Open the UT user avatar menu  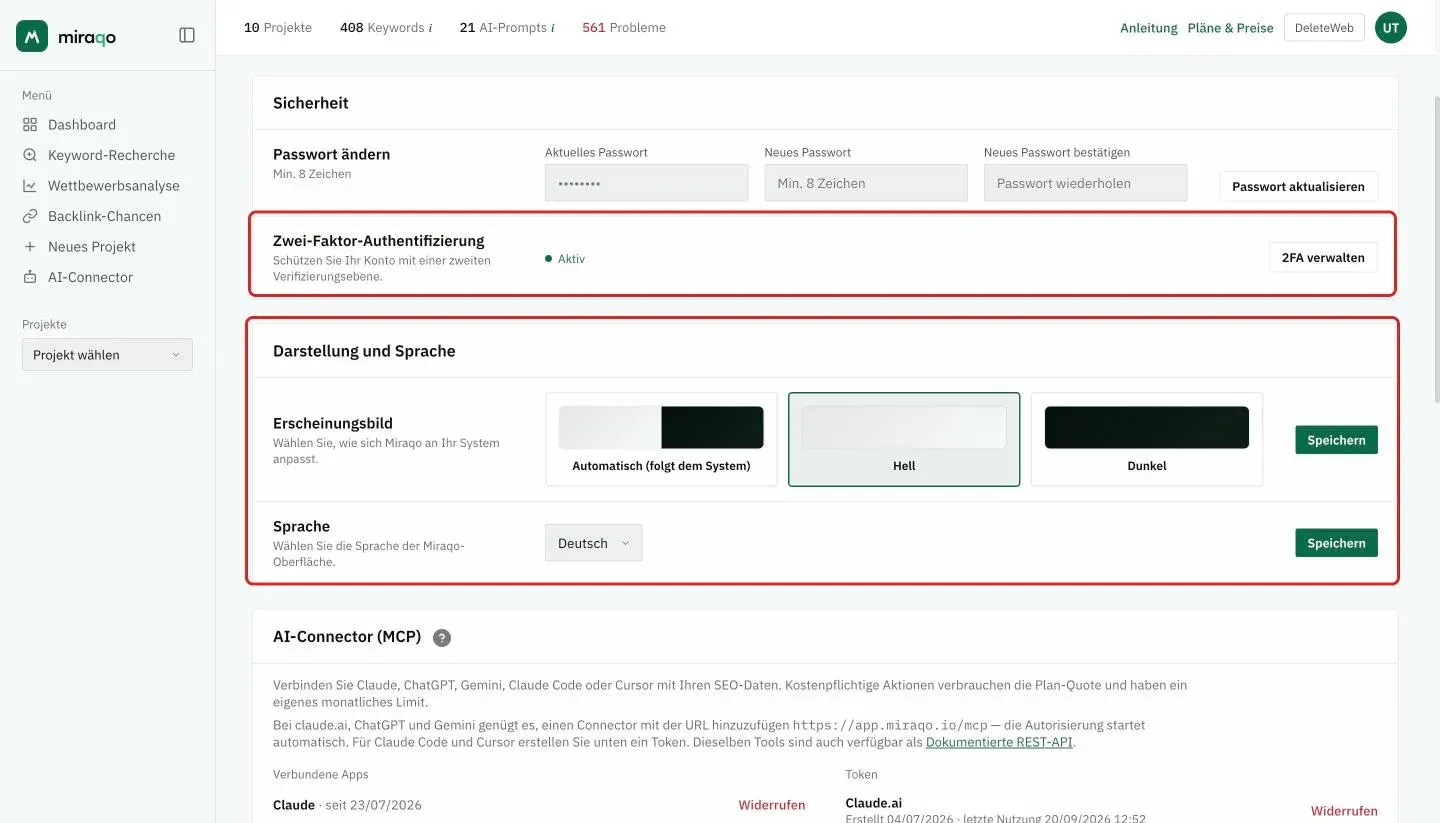click(x=1391, y=28)
